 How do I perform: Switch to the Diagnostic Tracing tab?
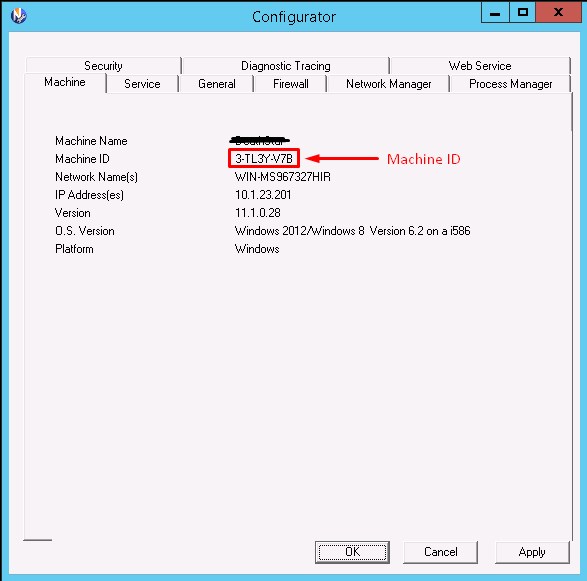pyautogui.click(x=286, y=66)
